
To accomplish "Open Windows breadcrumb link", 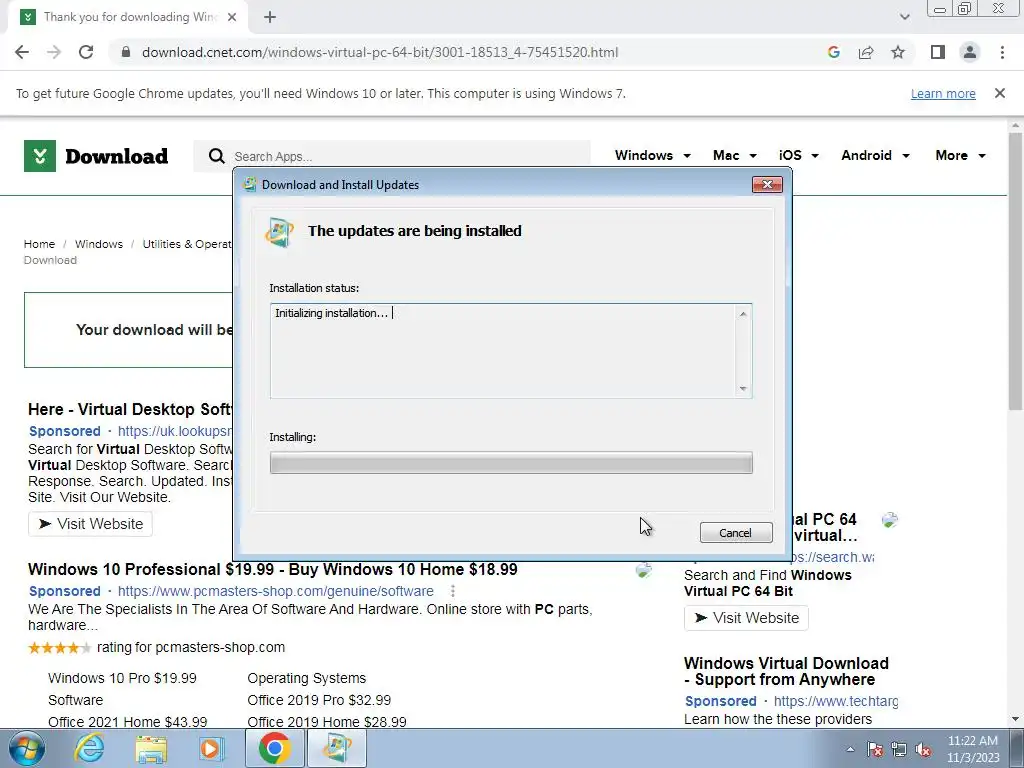I will (99, 244).
